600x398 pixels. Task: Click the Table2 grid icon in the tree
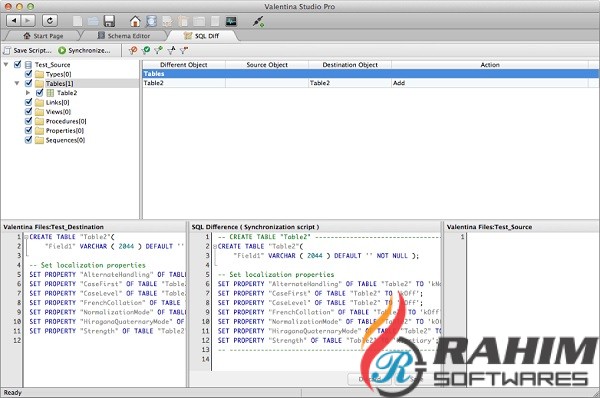pyautogui.click(x=50, y=93)
